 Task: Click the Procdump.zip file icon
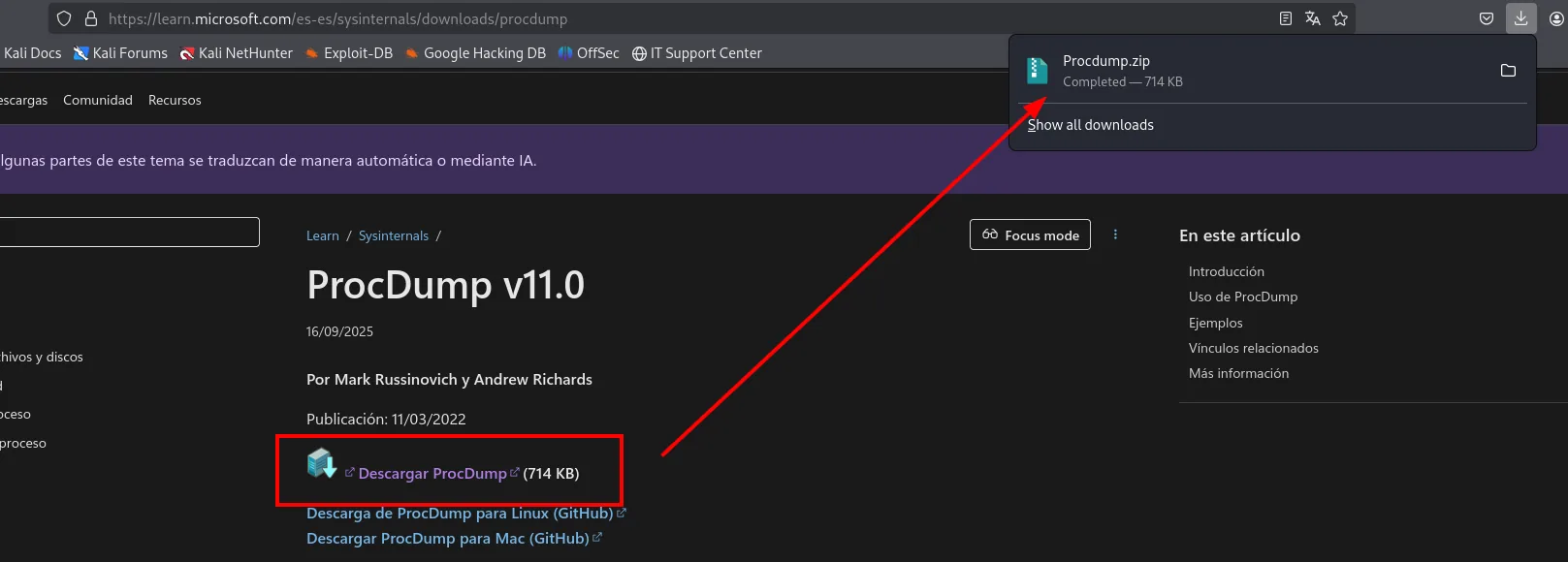pos(1038,70)
